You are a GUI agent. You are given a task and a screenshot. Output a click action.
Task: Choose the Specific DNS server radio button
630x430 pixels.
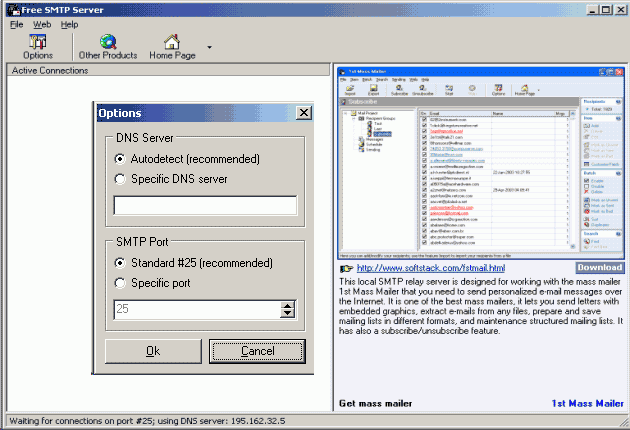[x=120, y=179]
